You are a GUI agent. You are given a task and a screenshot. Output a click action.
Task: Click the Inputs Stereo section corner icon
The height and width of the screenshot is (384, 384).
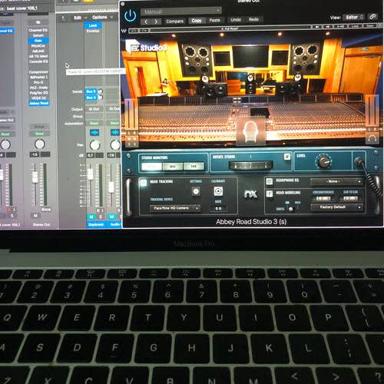point(287,157)
